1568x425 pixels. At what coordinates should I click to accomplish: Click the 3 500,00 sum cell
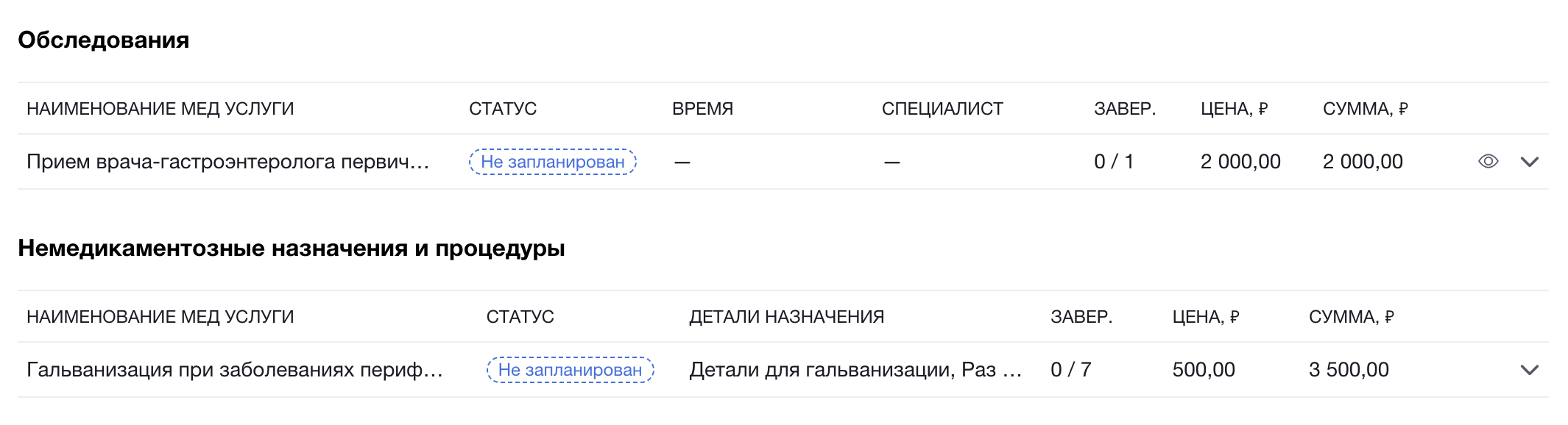pos(1349,370)
